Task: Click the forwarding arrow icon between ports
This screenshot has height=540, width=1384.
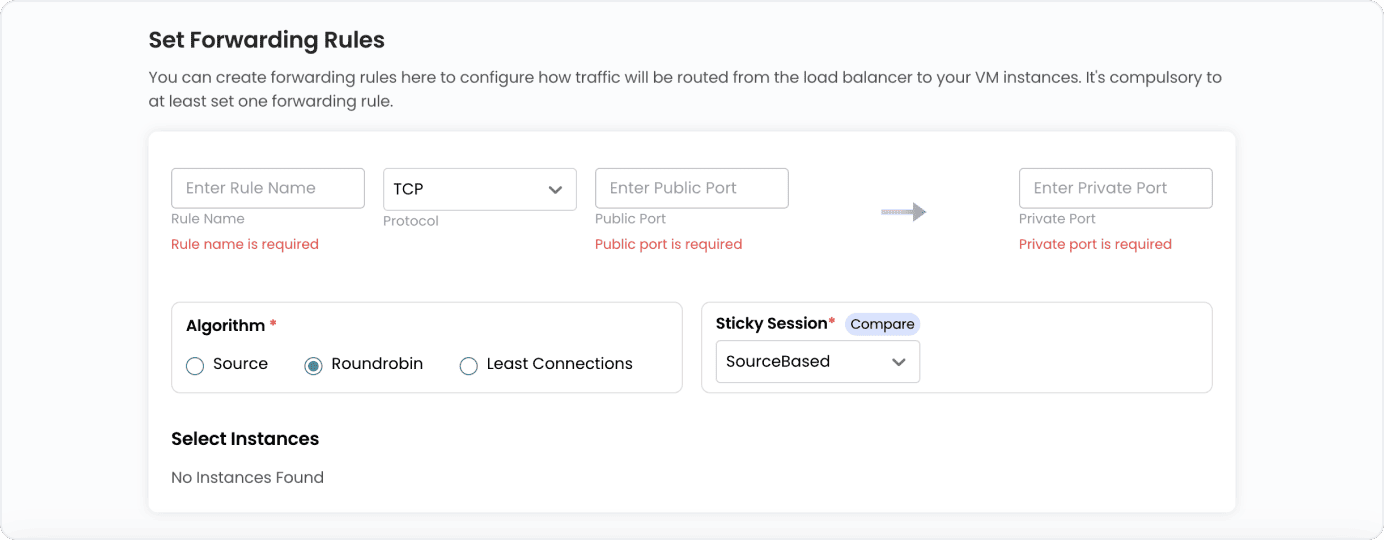Action: pyautogui.click(x=903, y=212)
